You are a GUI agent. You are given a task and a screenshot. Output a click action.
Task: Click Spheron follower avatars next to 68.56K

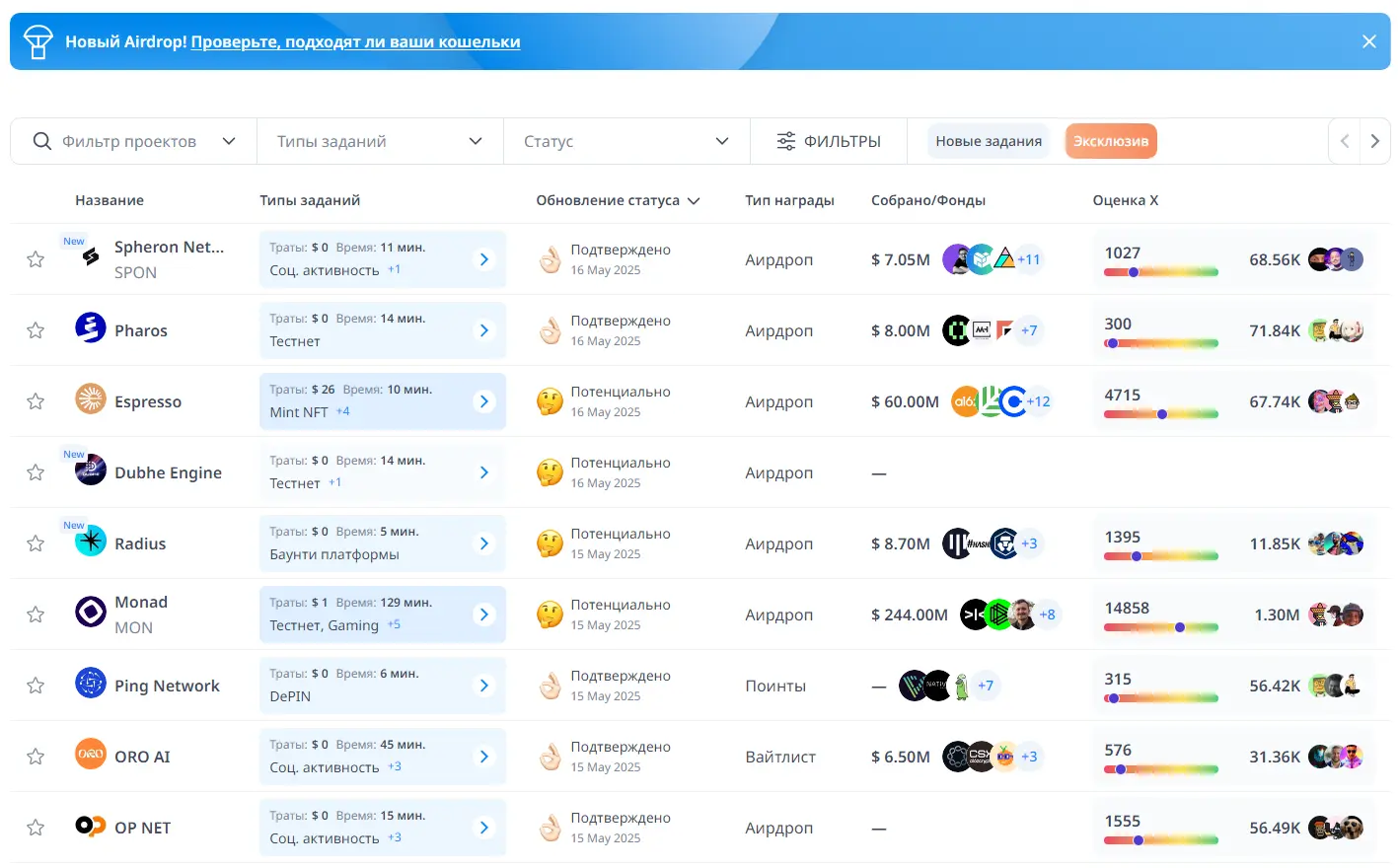tap(1336, 259)
